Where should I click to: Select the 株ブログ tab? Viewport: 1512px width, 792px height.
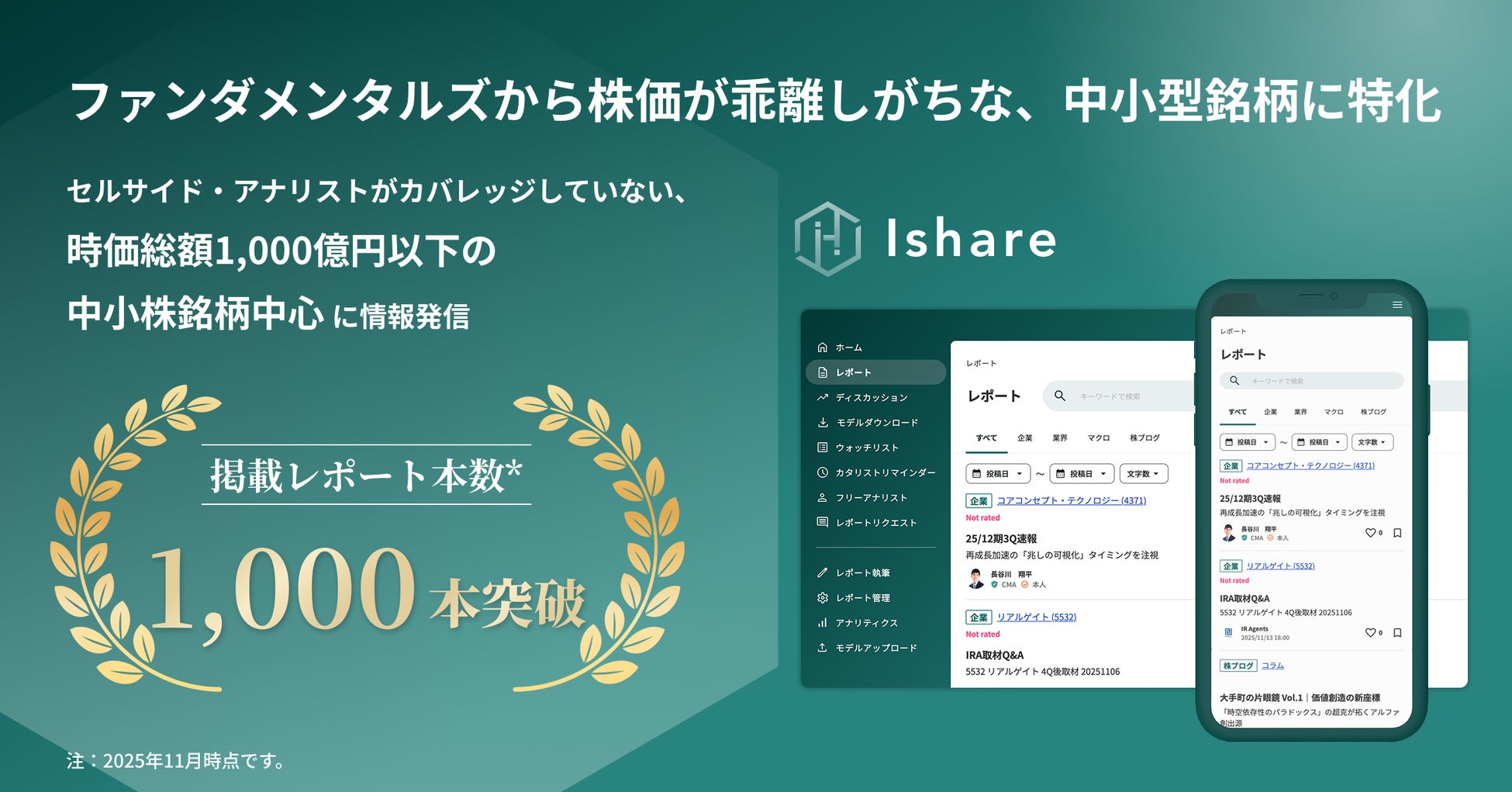pyautogui.click(x=1144, y=438)
